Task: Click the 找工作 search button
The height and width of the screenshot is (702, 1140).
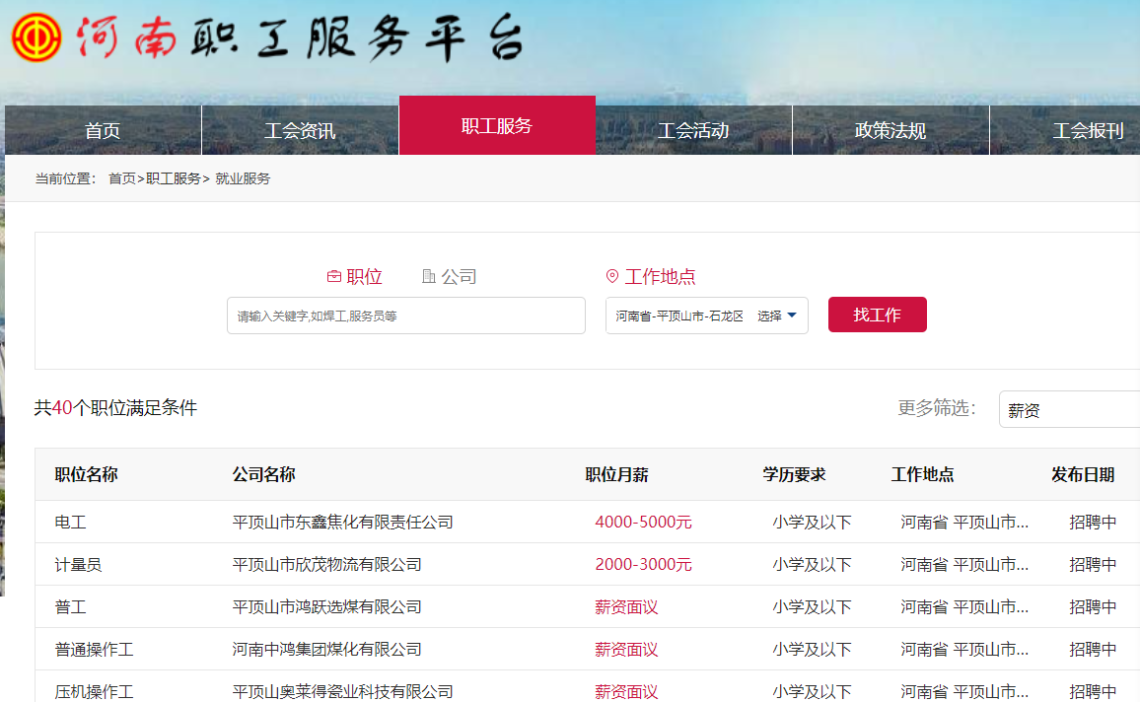Action: click(x=877, y=315)
